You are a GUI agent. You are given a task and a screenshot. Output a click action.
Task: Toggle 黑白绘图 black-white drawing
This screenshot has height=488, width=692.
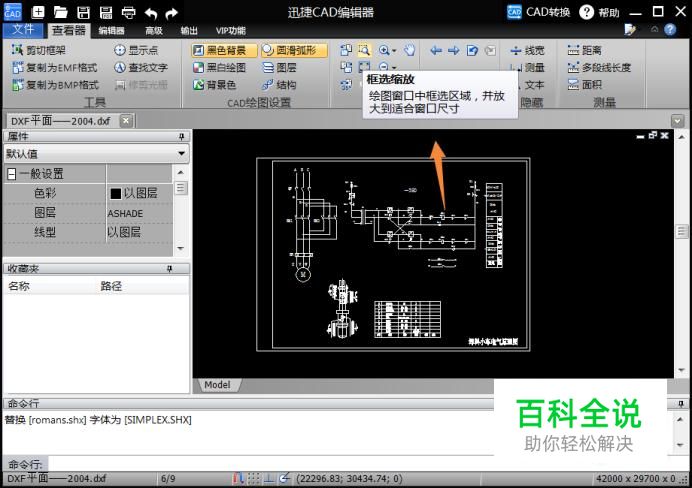(x=219, y=68)
